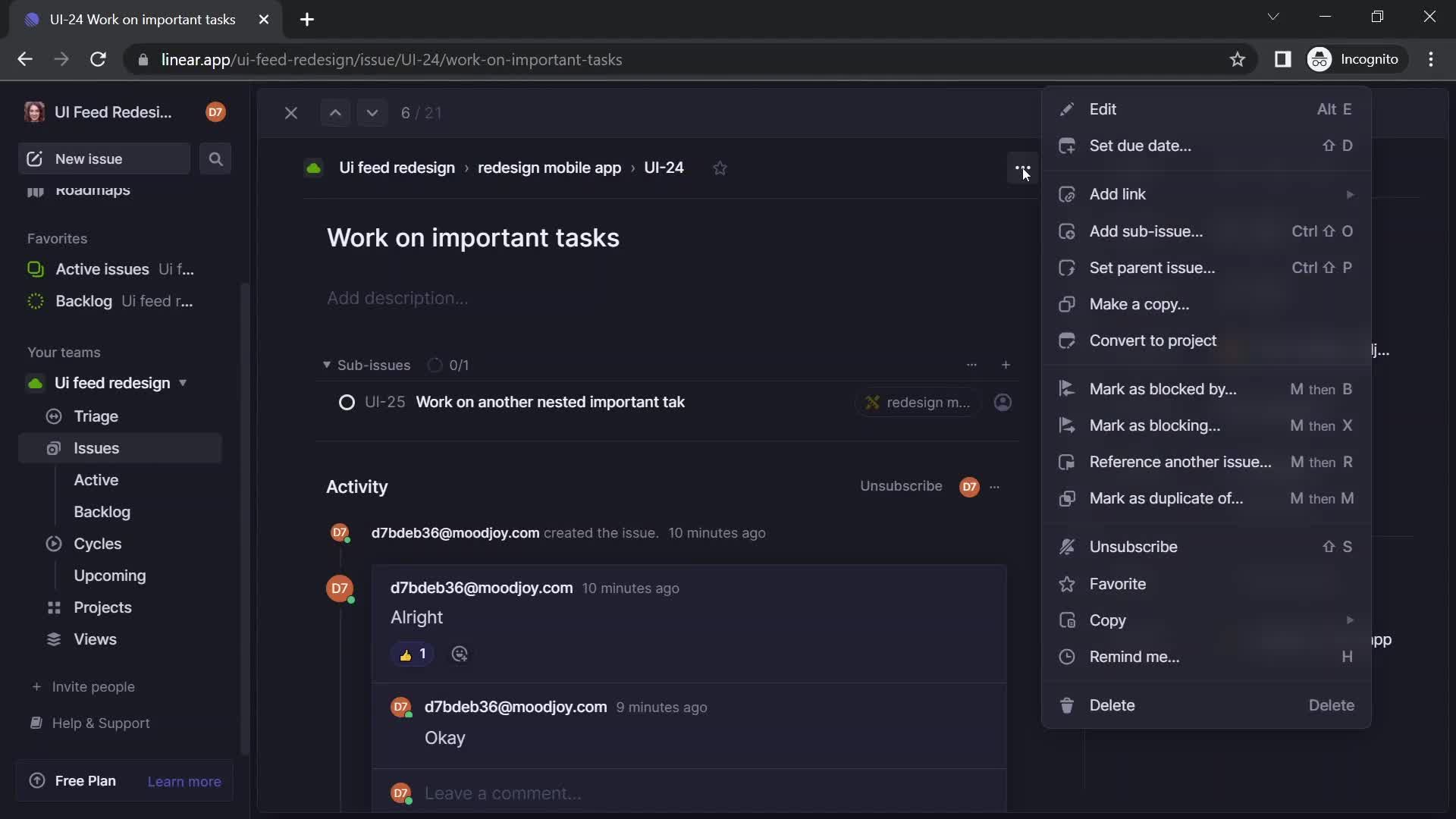The image size is (1456, 819).
Task: Bookmark this page with browser star
Action: pos(1238,59)
